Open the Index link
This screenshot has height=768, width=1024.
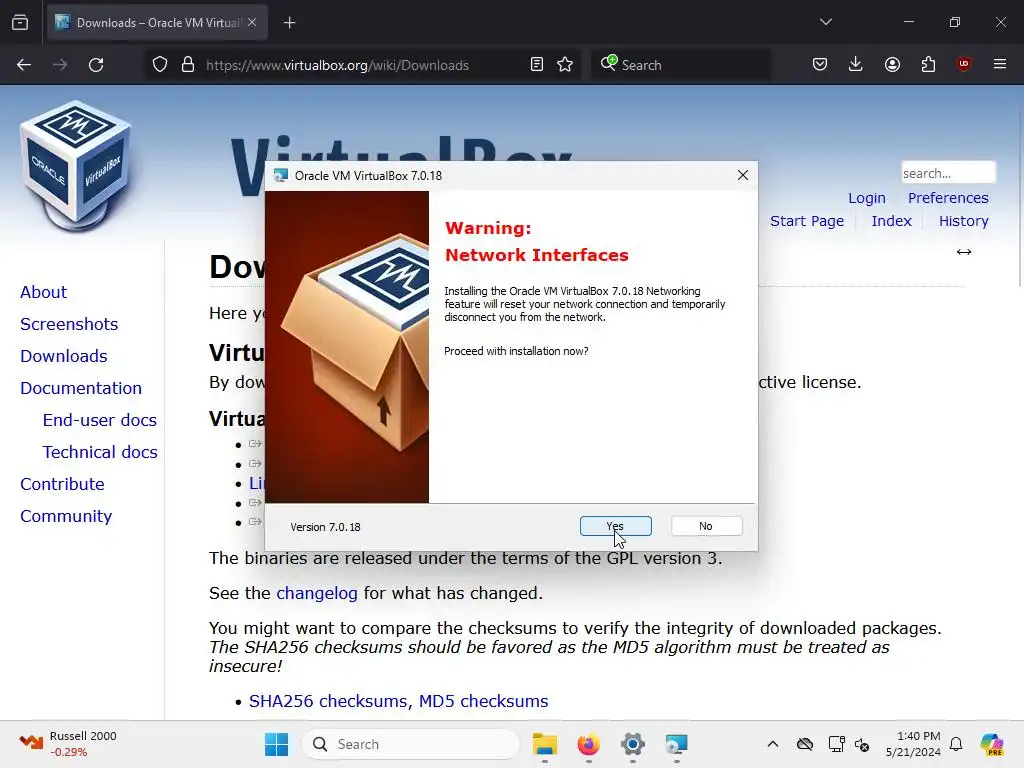[891, 221]
